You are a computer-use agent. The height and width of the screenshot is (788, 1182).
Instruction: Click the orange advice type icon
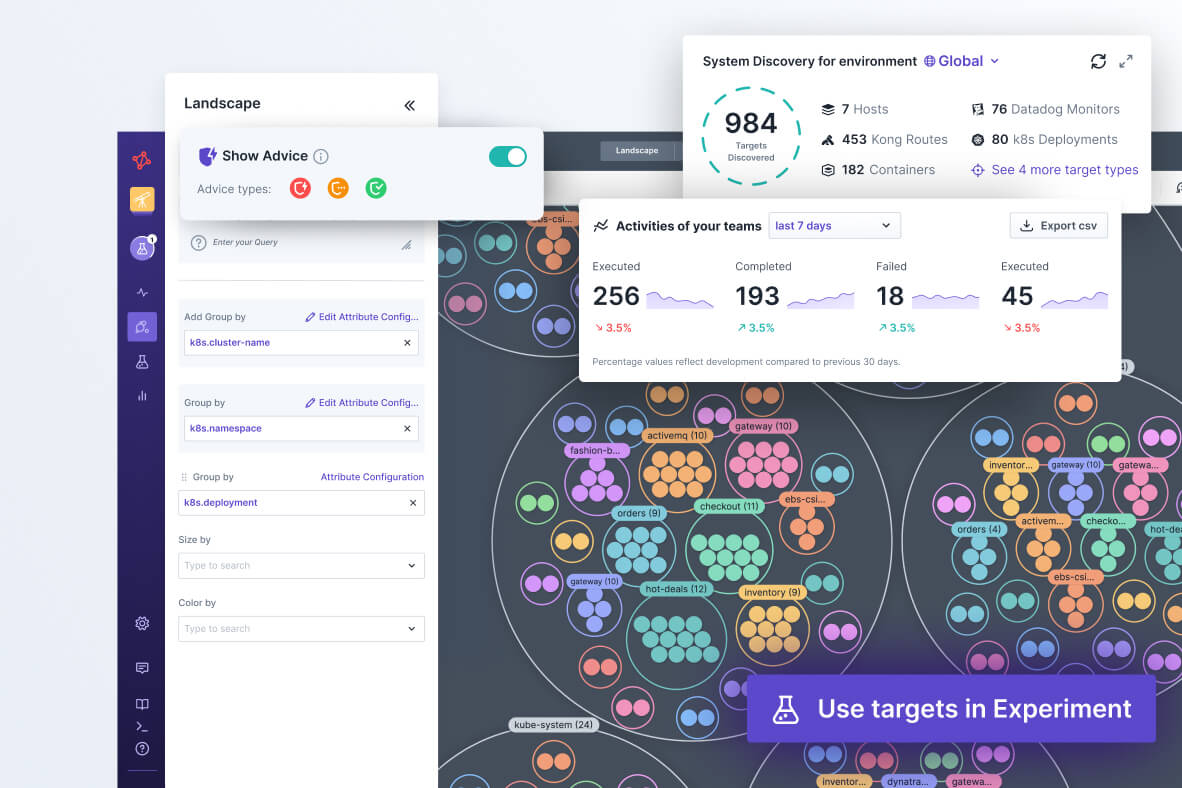click(x=338, y=188)
